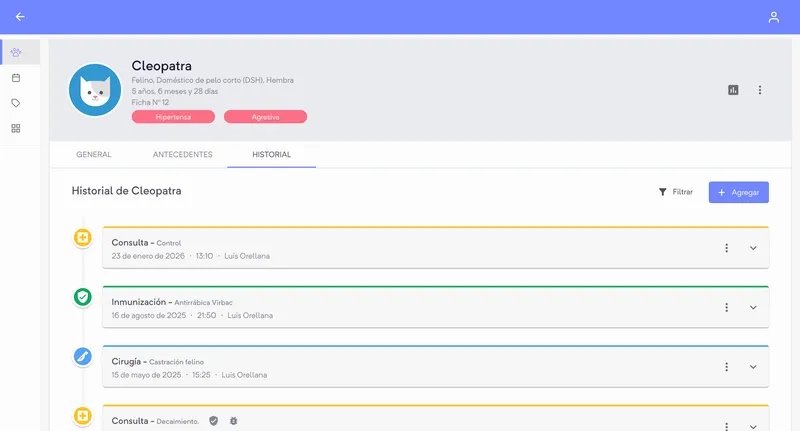Click the date 23 de enero de 2026
The width and height of the screenshot is (800, 431).
[x=148, y=256]
